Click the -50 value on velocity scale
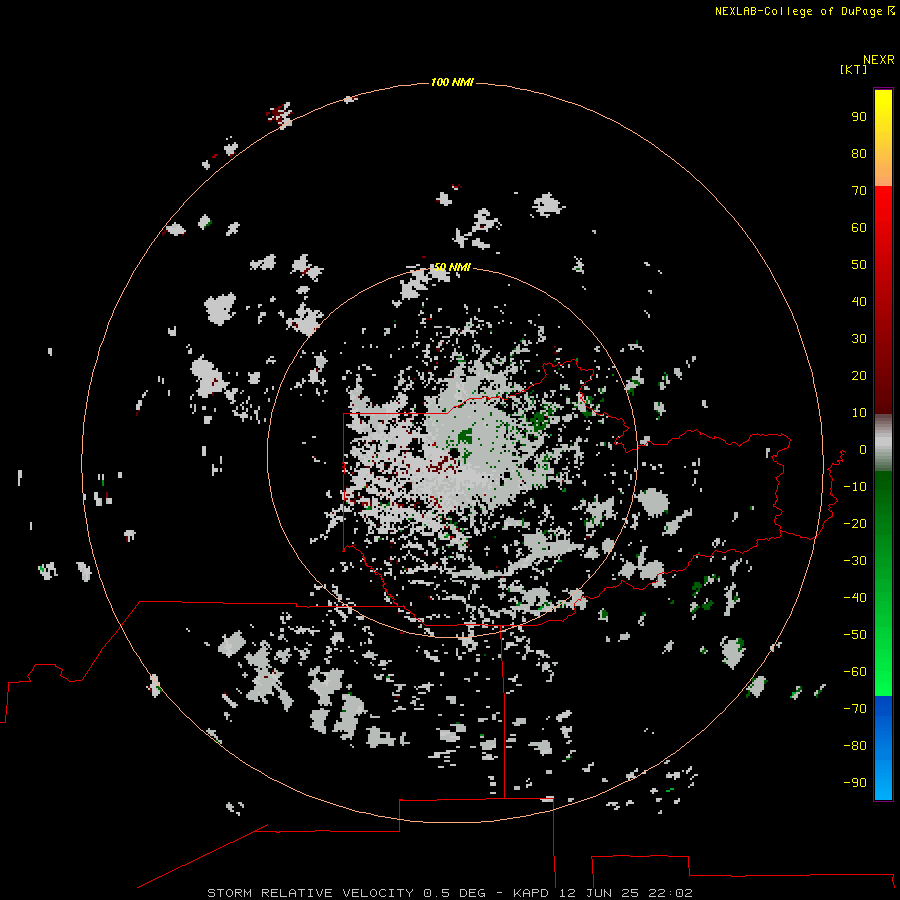Viewport: 900px width, 900px height. coord(855,635)
